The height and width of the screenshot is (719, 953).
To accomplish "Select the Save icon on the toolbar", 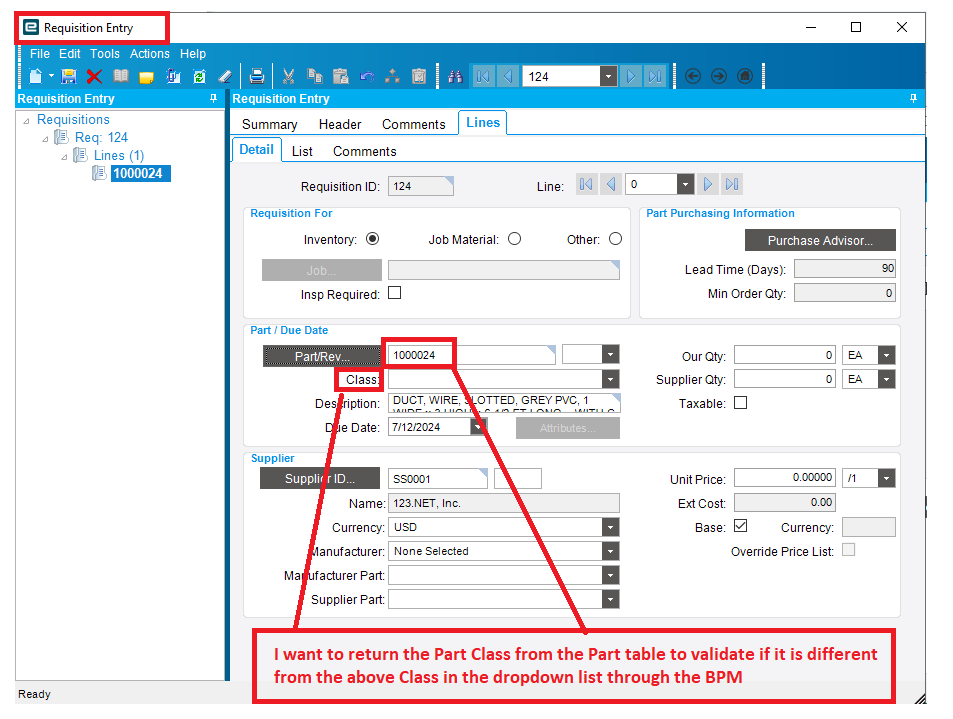I will point(70,76).
